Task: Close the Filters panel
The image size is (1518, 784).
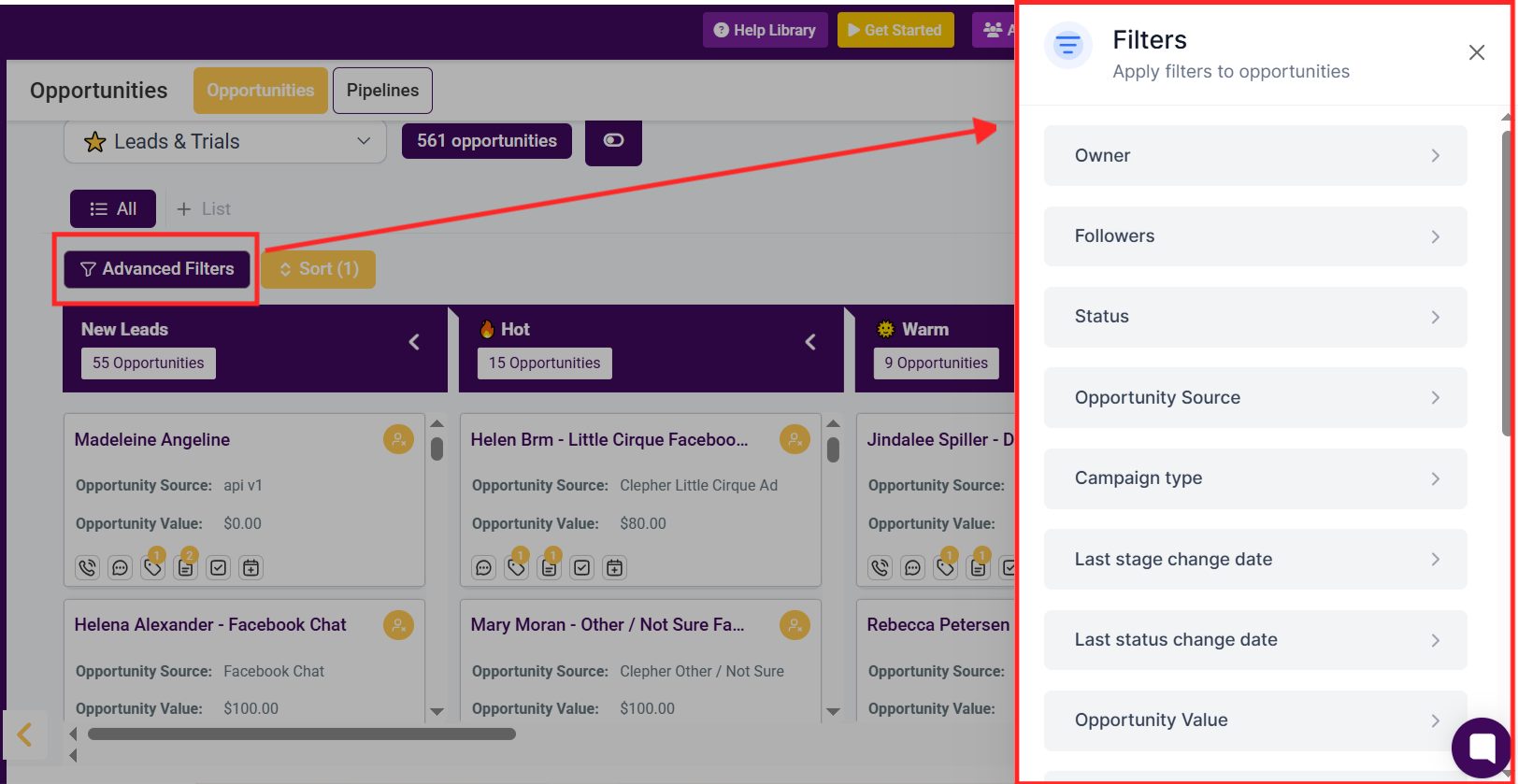Action: click(x=1477, y=52)
